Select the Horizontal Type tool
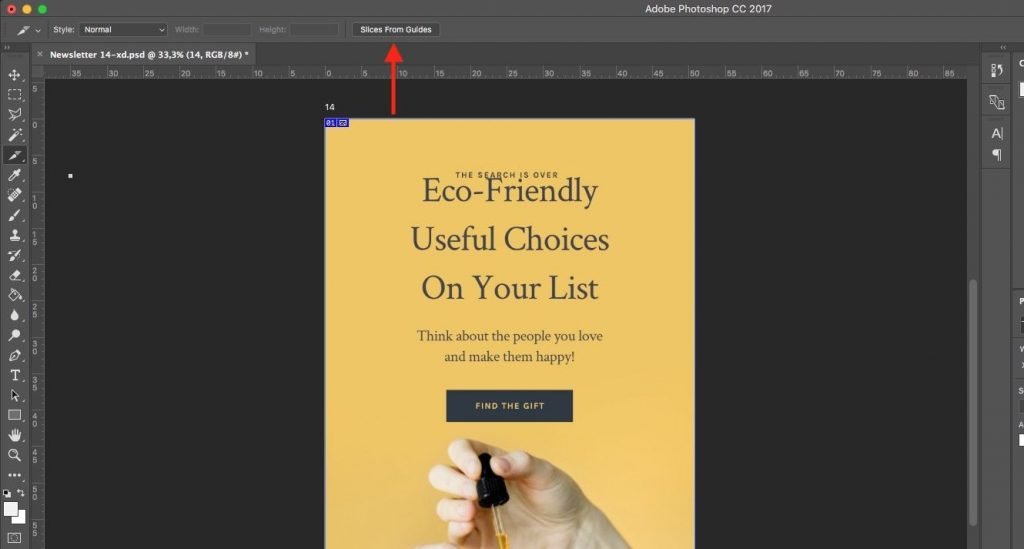Viewport: 1024px width, 549px height. click(15, 375)
